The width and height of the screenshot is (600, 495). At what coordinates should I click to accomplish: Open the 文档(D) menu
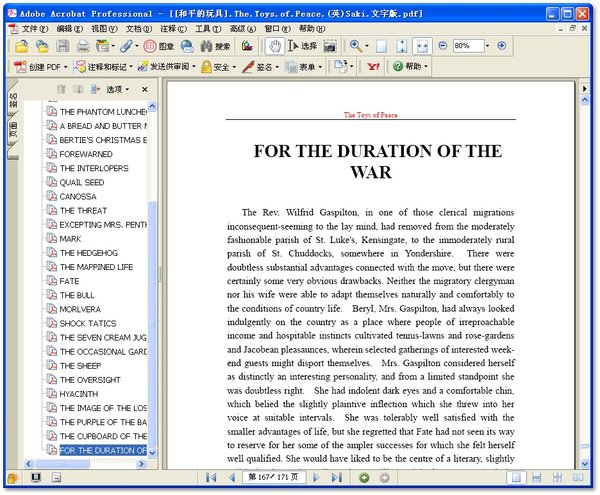point(139,29)
